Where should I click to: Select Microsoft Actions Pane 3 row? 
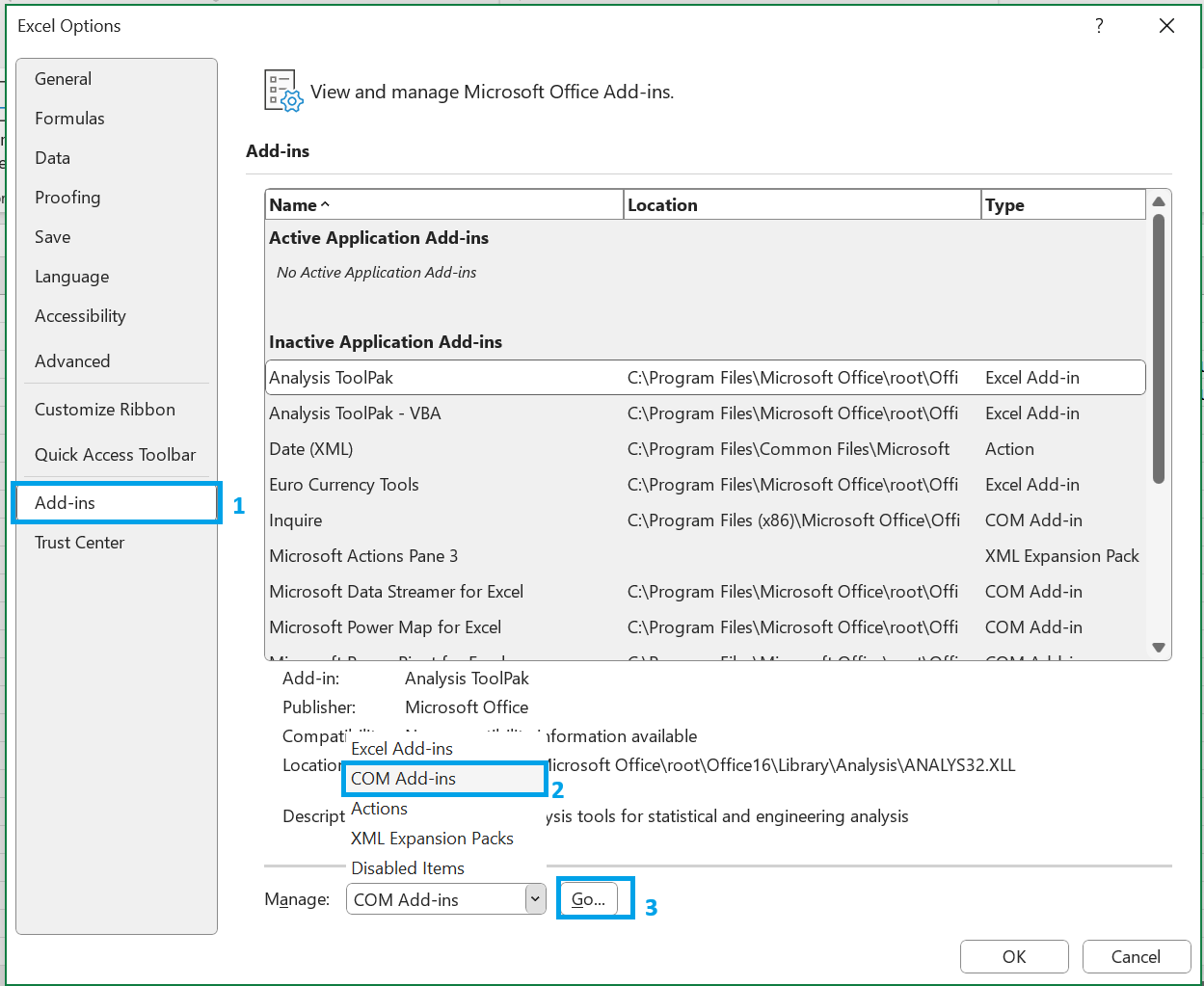click(706, 556)
